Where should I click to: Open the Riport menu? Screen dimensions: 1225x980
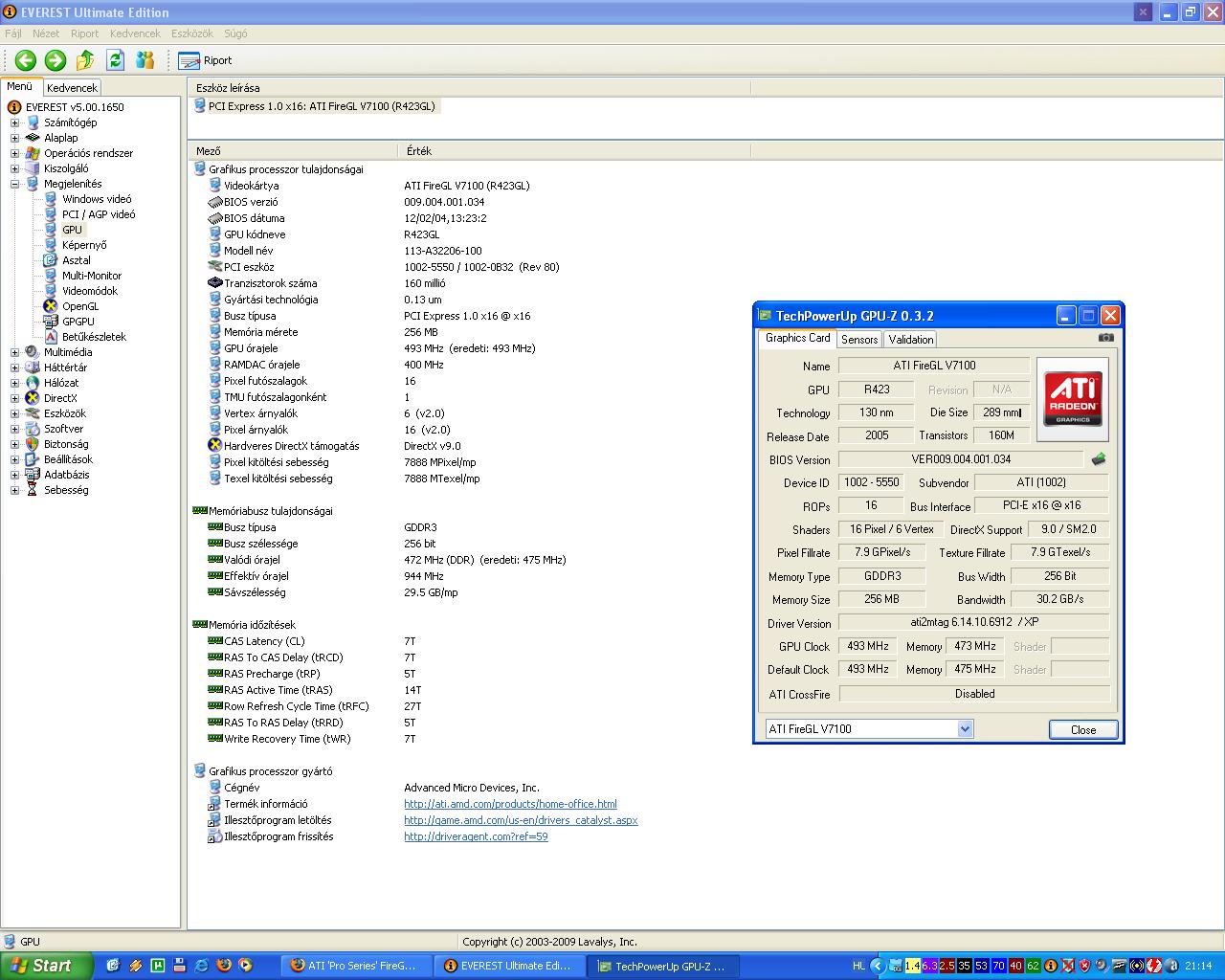84,33
